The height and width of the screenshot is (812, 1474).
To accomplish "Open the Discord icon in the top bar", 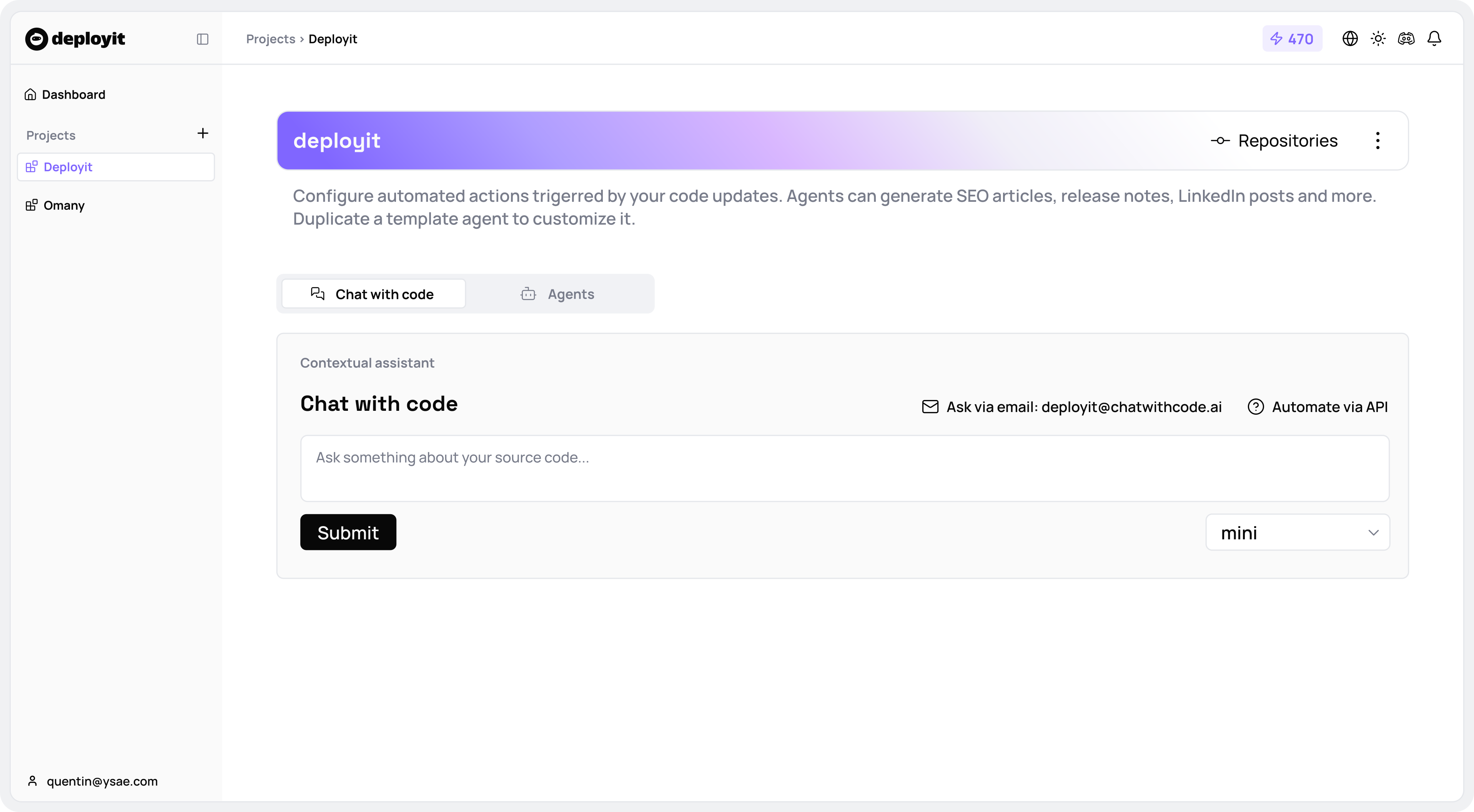I will 1406,38.
